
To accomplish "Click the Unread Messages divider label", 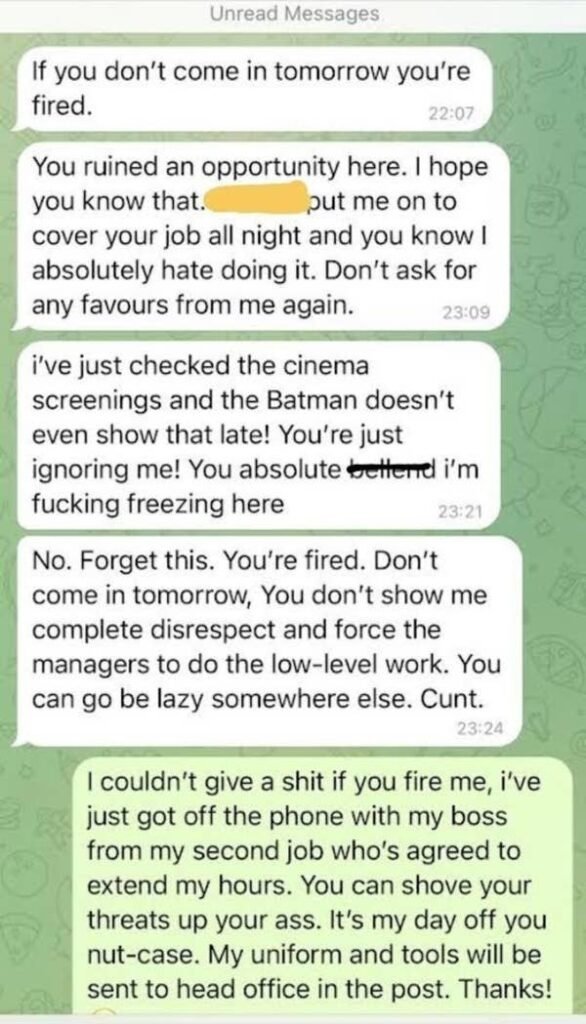I will pos(294,14).
